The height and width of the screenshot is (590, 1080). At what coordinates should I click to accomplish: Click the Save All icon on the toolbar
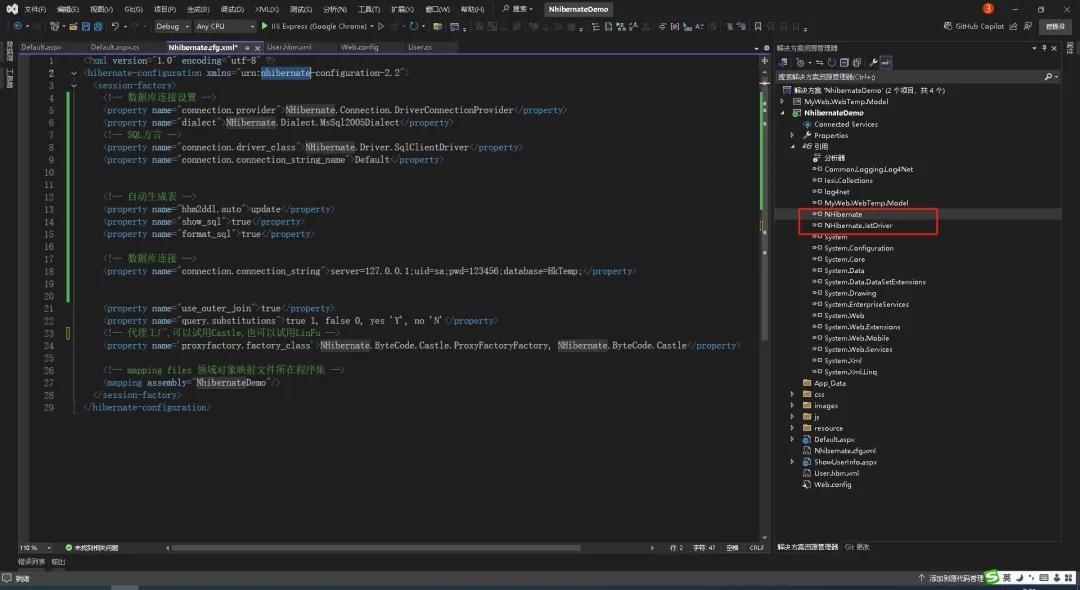click(97, 25)
